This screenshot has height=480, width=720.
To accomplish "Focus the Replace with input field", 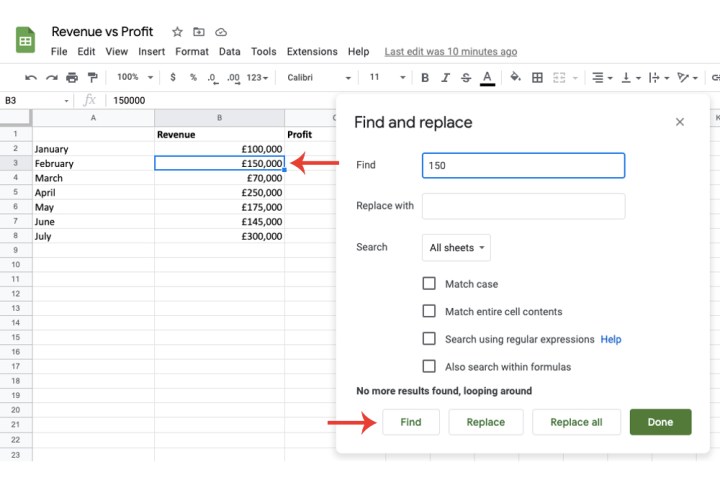I will coord(523,206).
